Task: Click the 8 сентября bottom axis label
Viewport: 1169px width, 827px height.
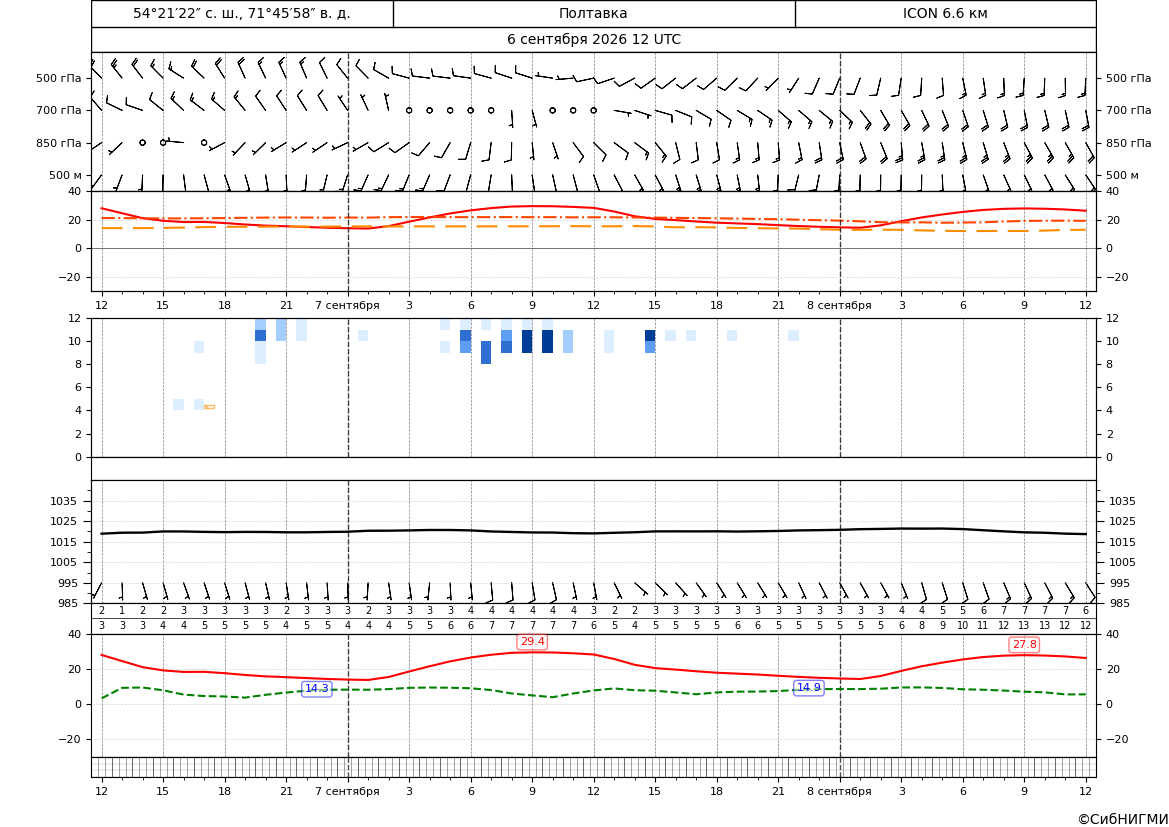Action: (839, 791)
